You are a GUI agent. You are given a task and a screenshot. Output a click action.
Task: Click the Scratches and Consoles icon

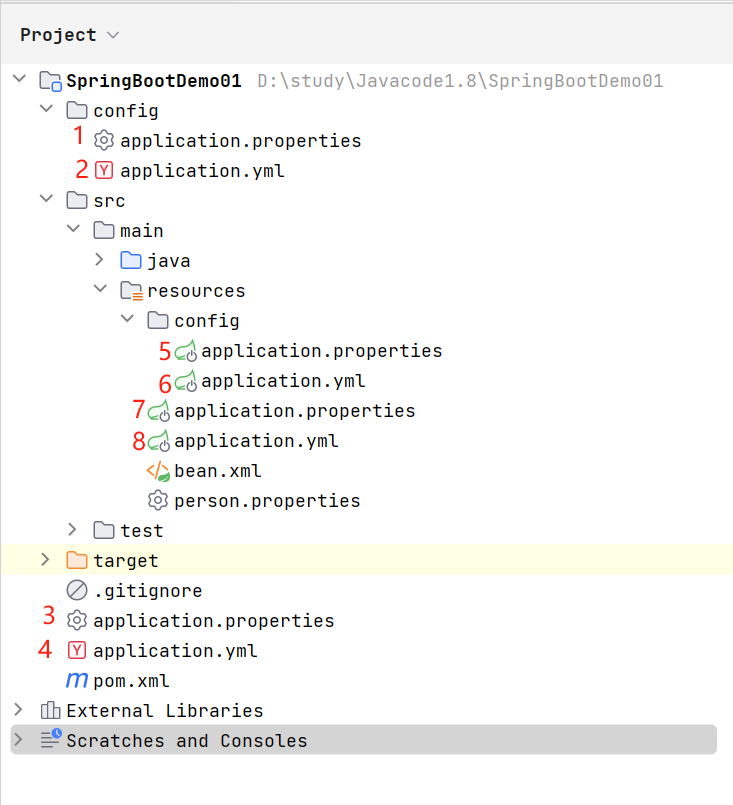(x=51, y=739)
